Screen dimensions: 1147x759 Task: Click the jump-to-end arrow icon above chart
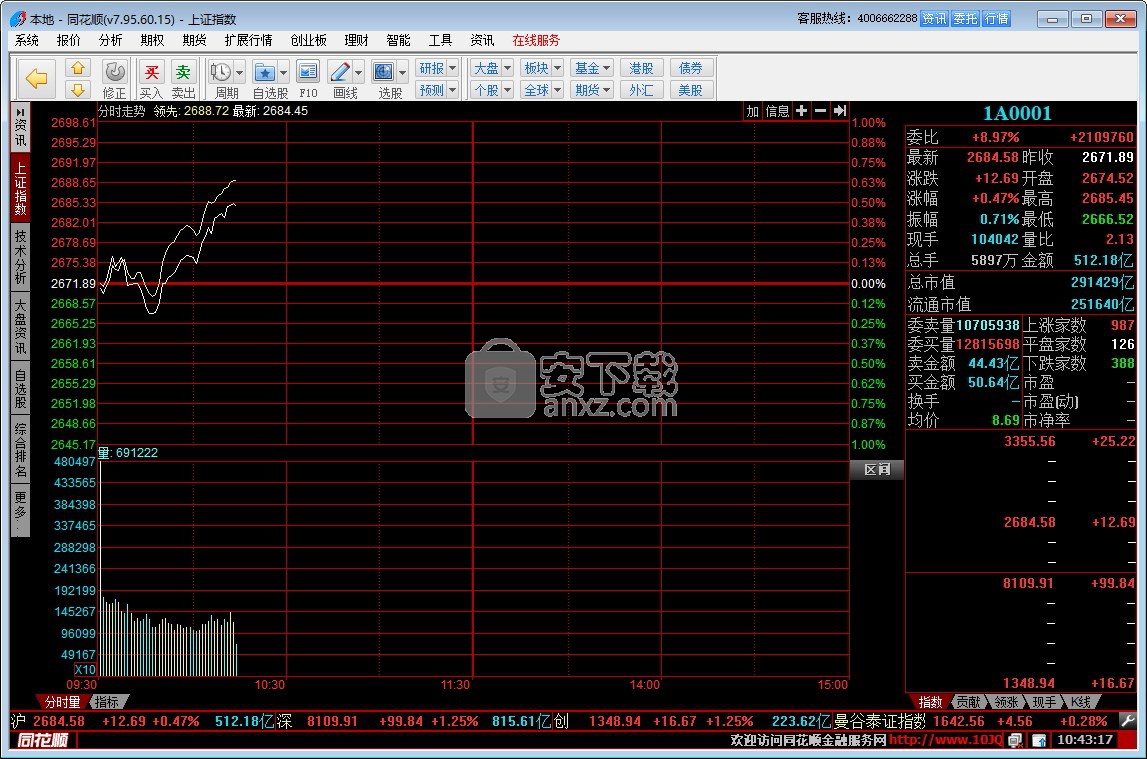(x=840, y=110)
